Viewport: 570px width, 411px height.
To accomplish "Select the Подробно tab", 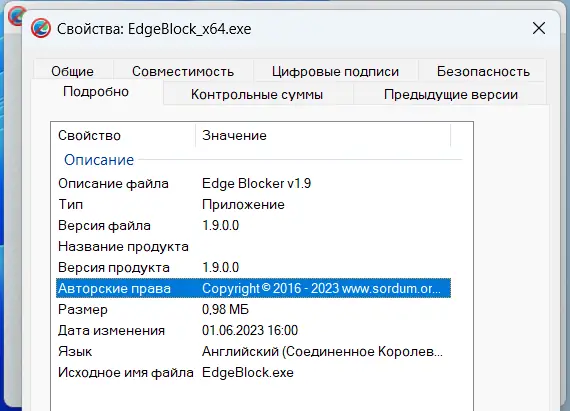I will [96, 92].
